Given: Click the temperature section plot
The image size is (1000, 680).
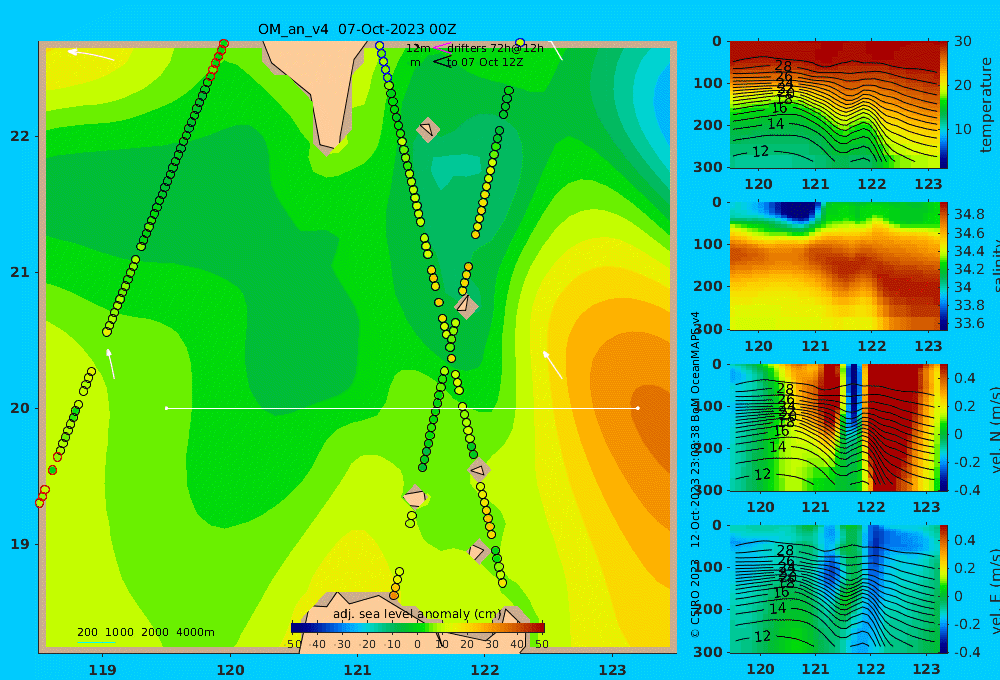Looking at the screenshot, I should click(x=834, y=105).
